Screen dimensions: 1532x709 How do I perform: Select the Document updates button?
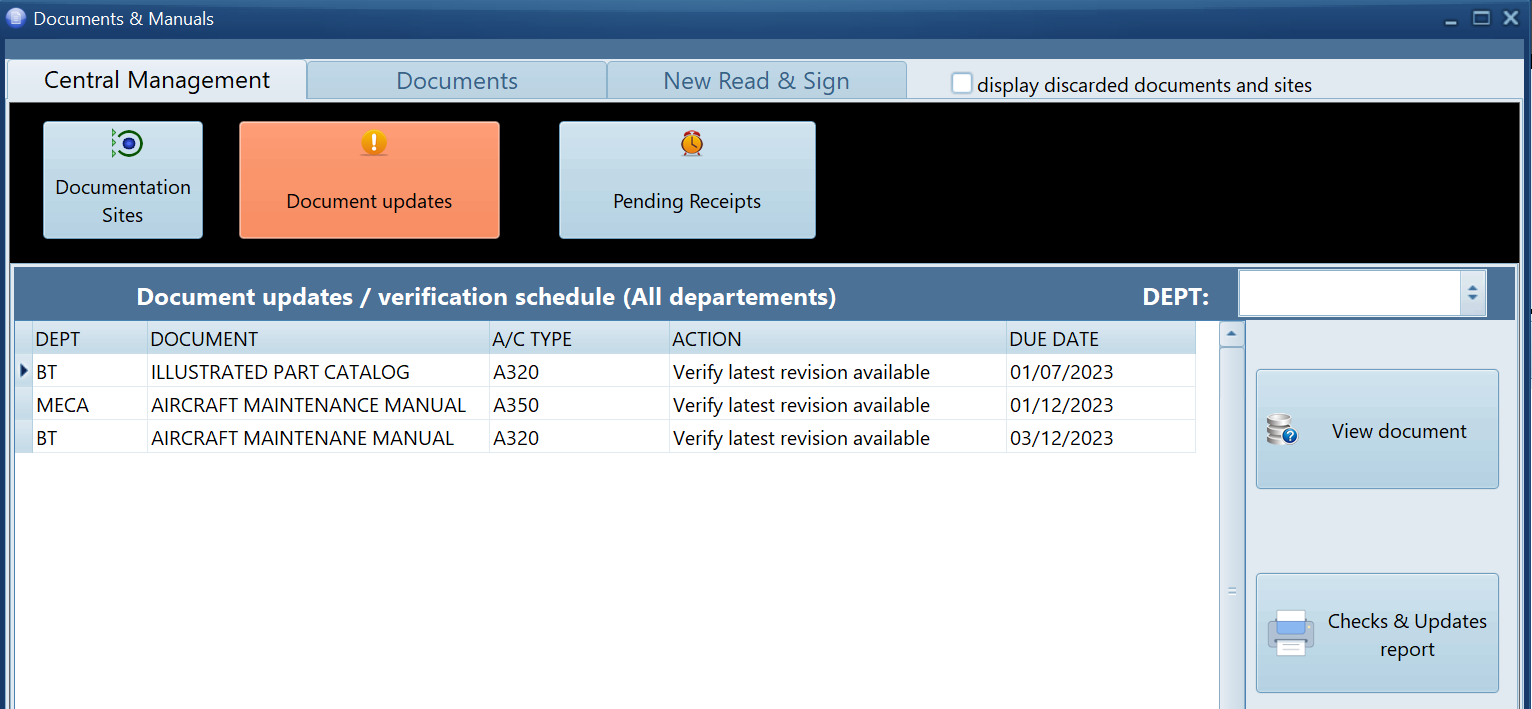click(x=369, y=180)
